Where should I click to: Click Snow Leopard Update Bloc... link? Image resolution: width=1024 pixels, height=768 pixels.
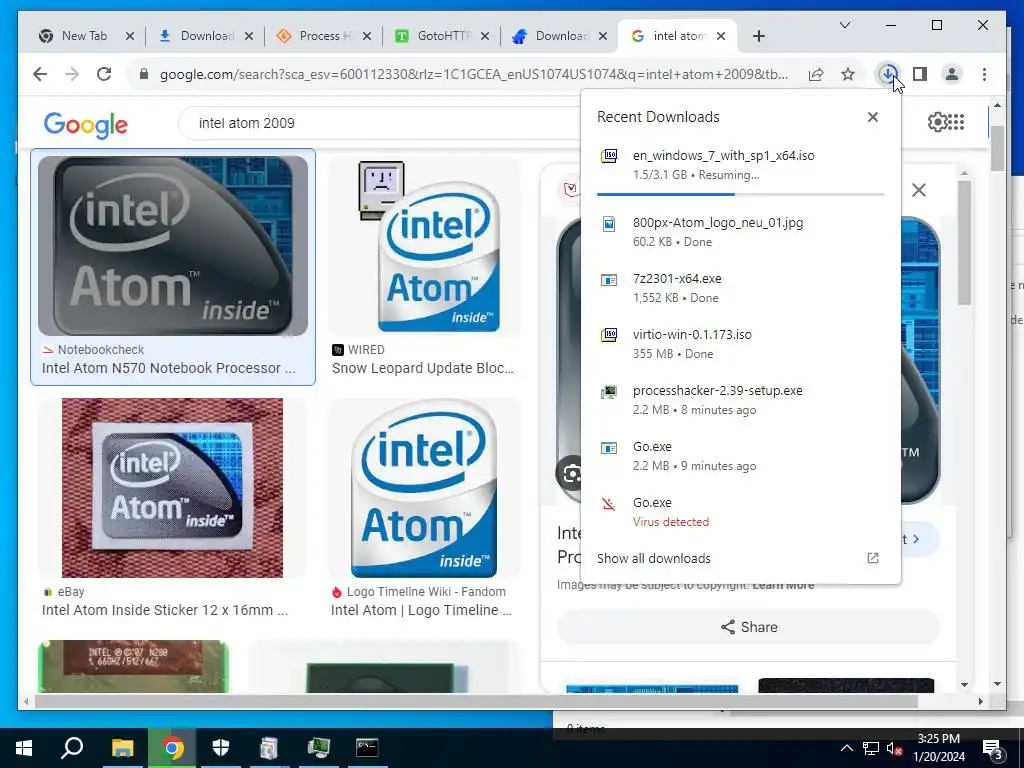click(x=423, y=368)
